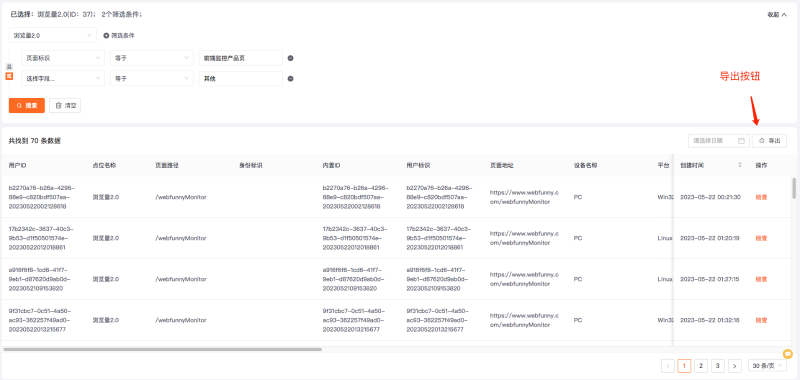
Task: Open the 选择字段... field dropdown
Action: 63,79
